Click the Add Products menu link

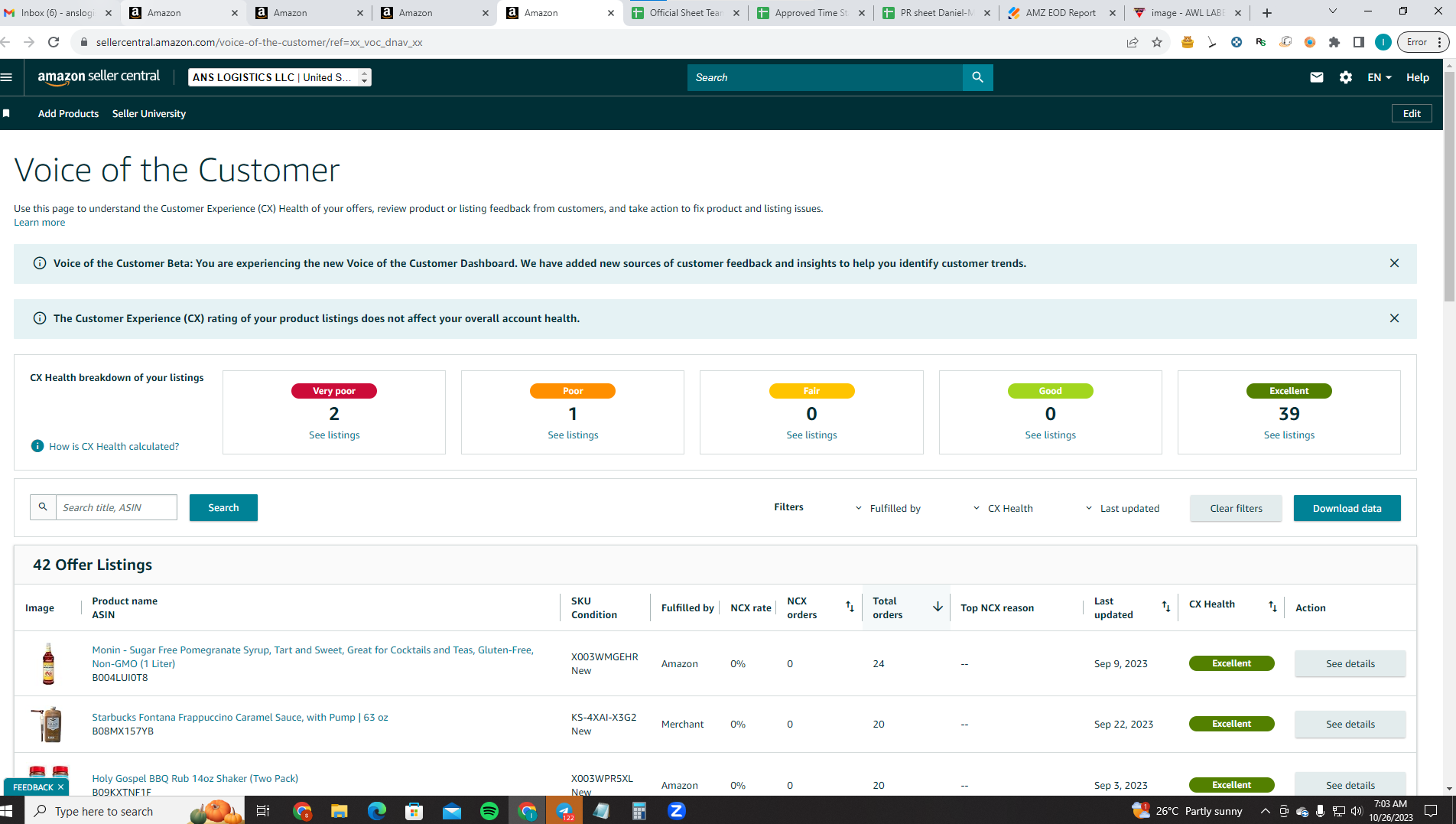pyautogui.click(x=68, y=113)
